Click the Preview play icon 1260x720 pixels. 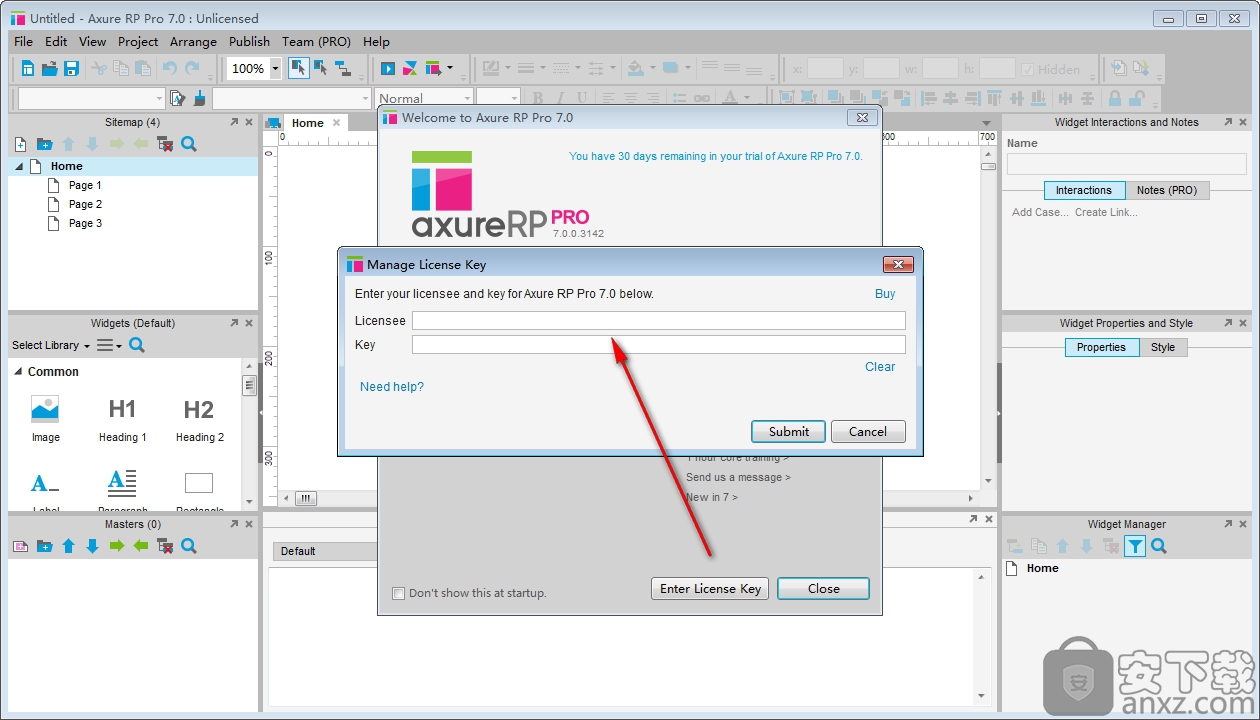pos(388,68)
